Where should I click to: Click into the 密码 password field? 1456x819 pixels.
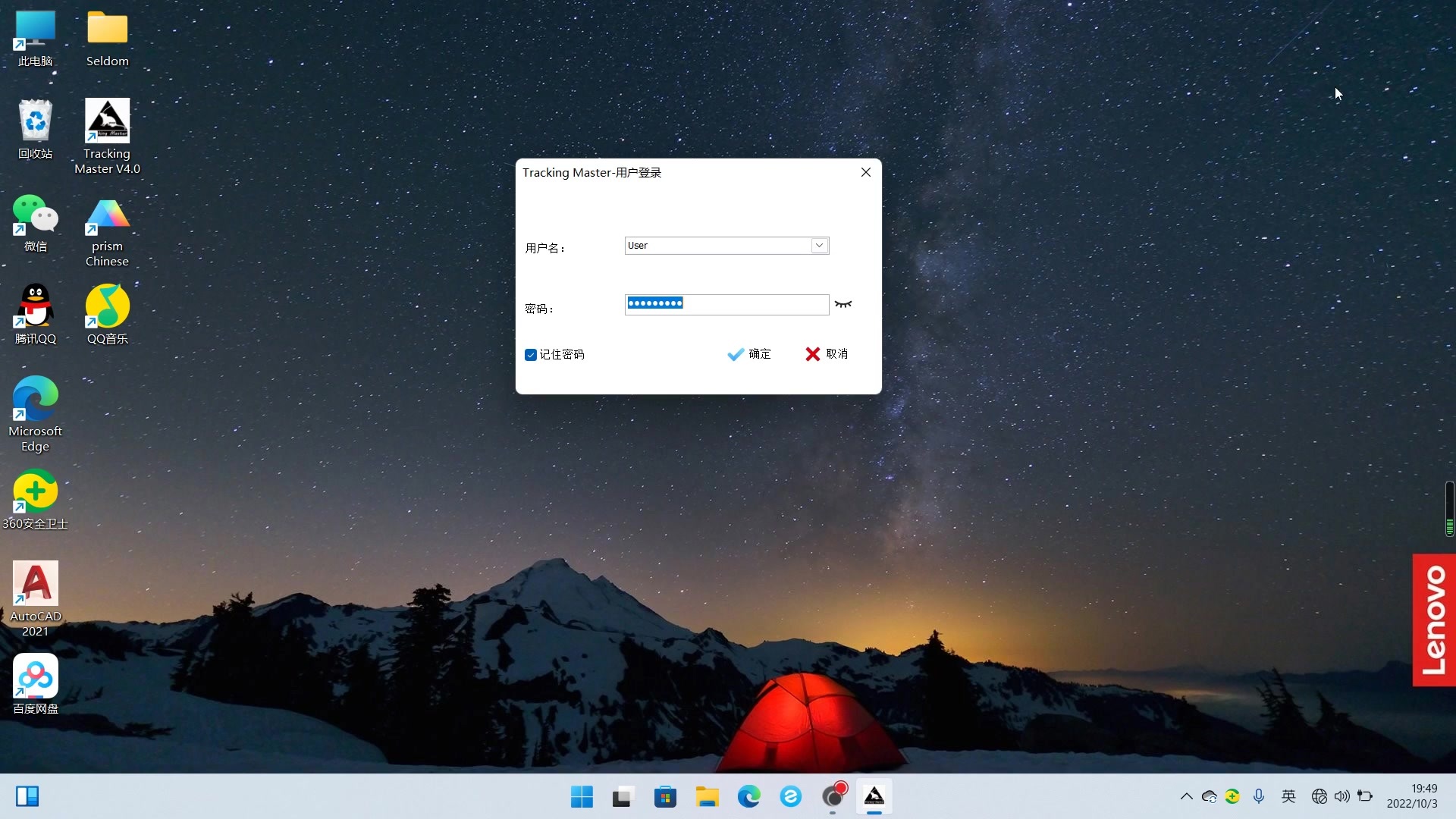coord(726,304)
